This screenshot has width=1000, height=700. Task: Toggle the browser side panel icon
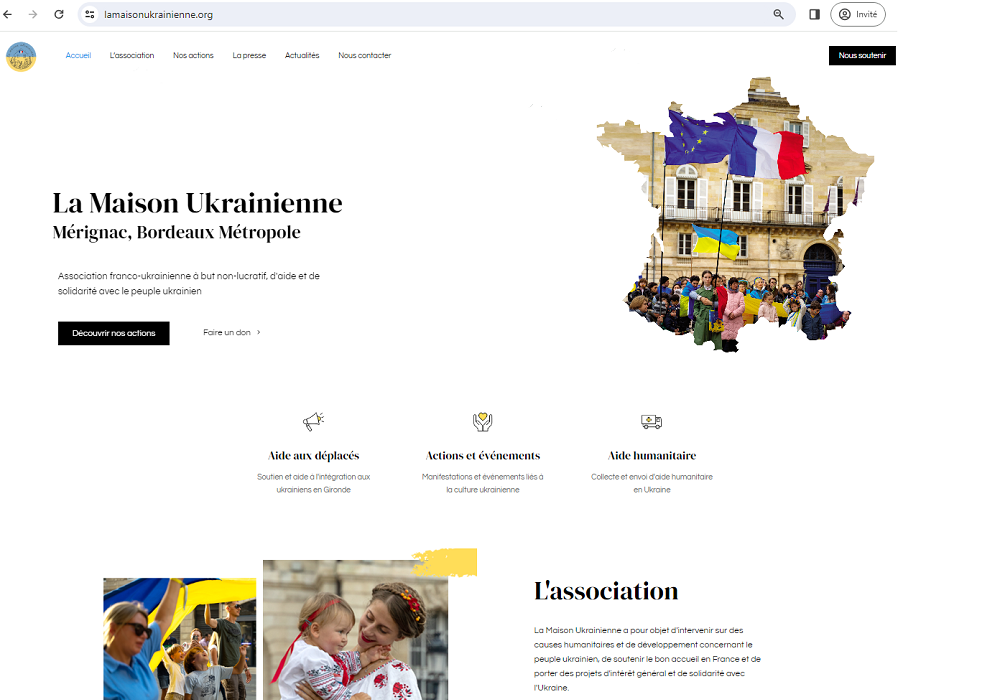tap(814, 14)
